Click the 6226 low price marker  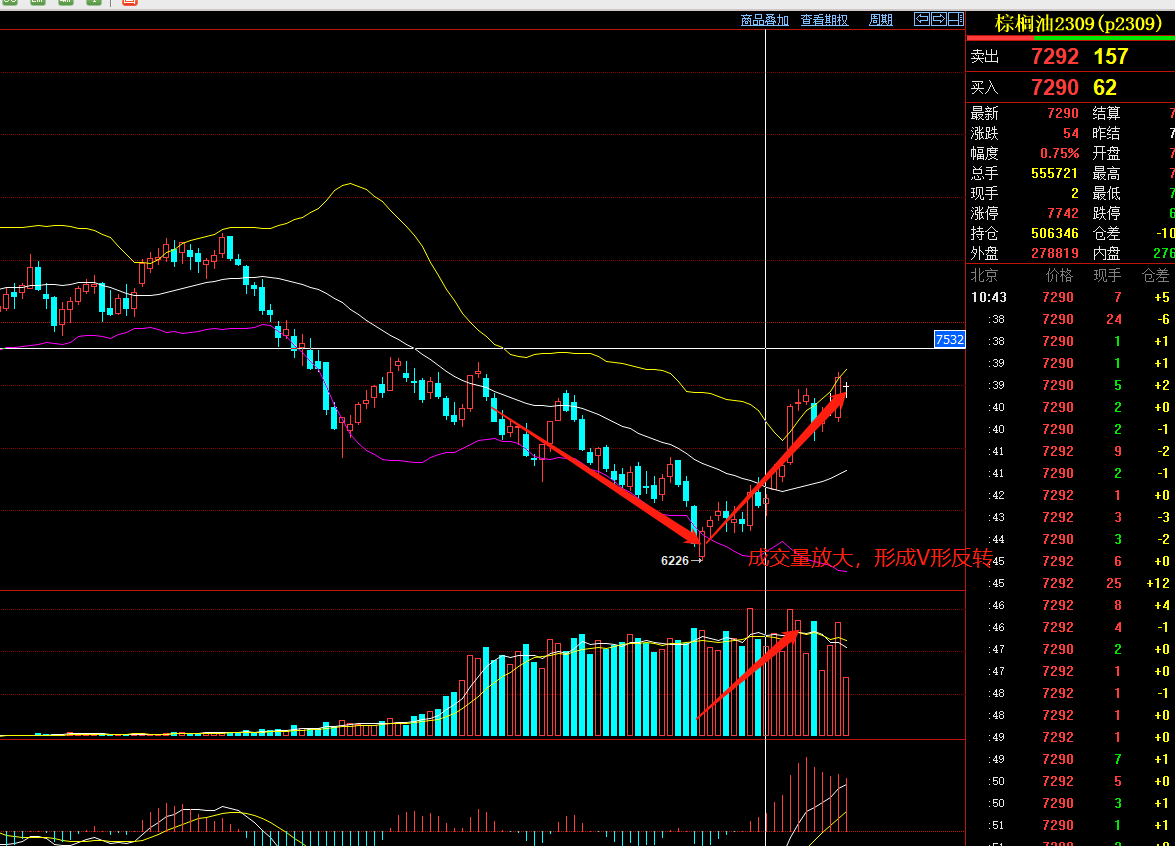click(x=675, y=561)
